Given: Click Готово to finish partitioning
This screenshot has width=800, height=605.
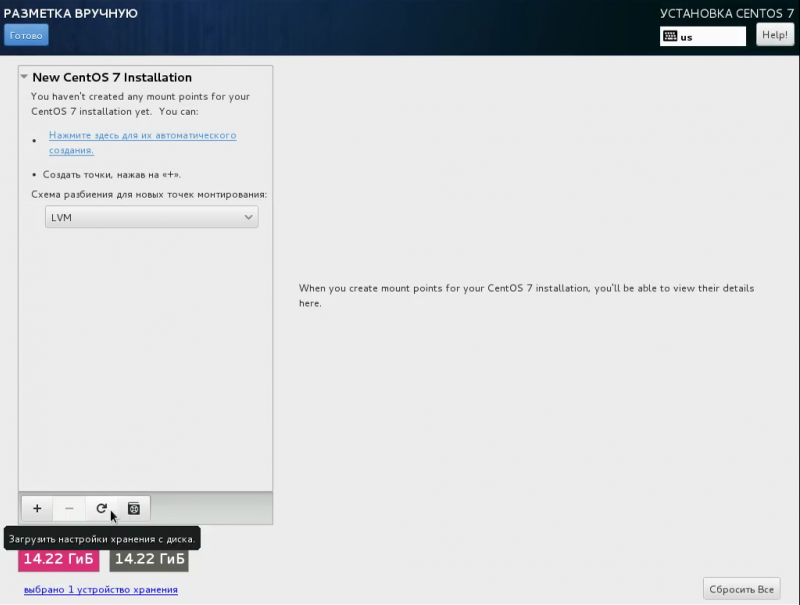Looking at the screenshot, I should pos(26,35).
